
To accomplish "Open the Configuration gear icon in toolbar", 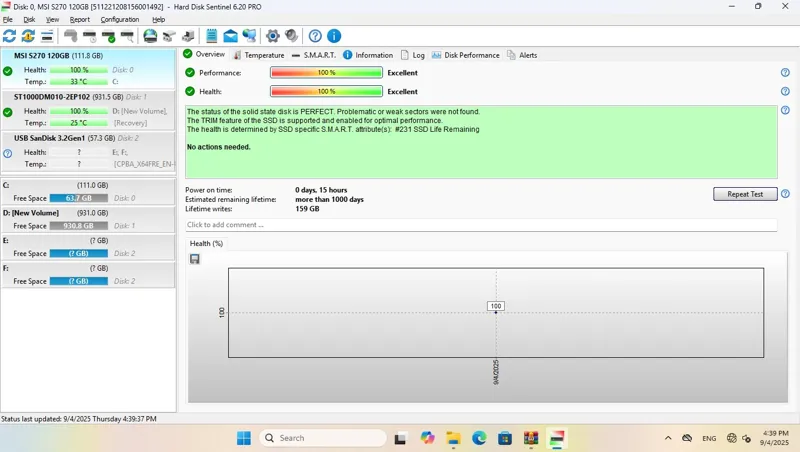I will tap(272, 36).
